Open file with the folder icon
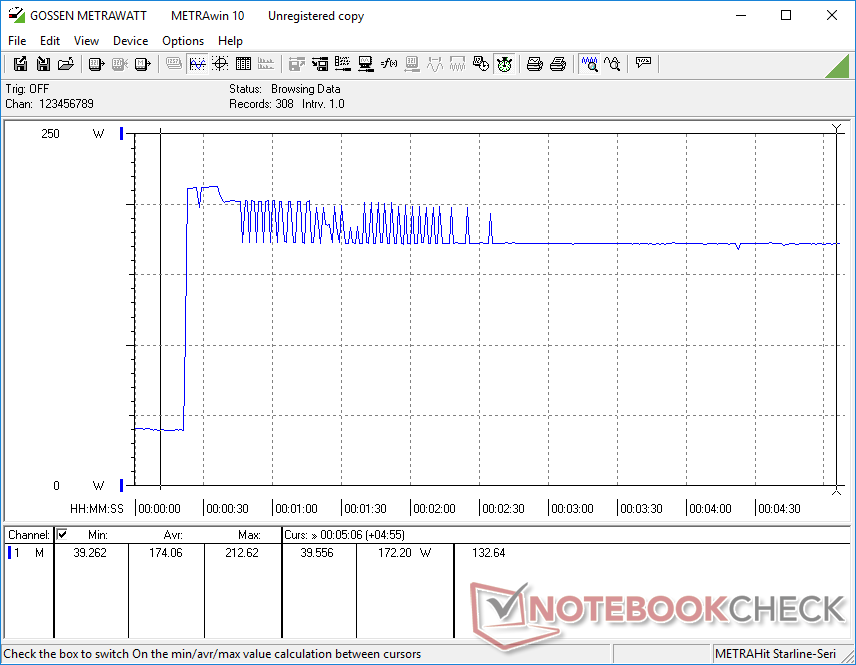The image size is (856, 665). (66, 64)
